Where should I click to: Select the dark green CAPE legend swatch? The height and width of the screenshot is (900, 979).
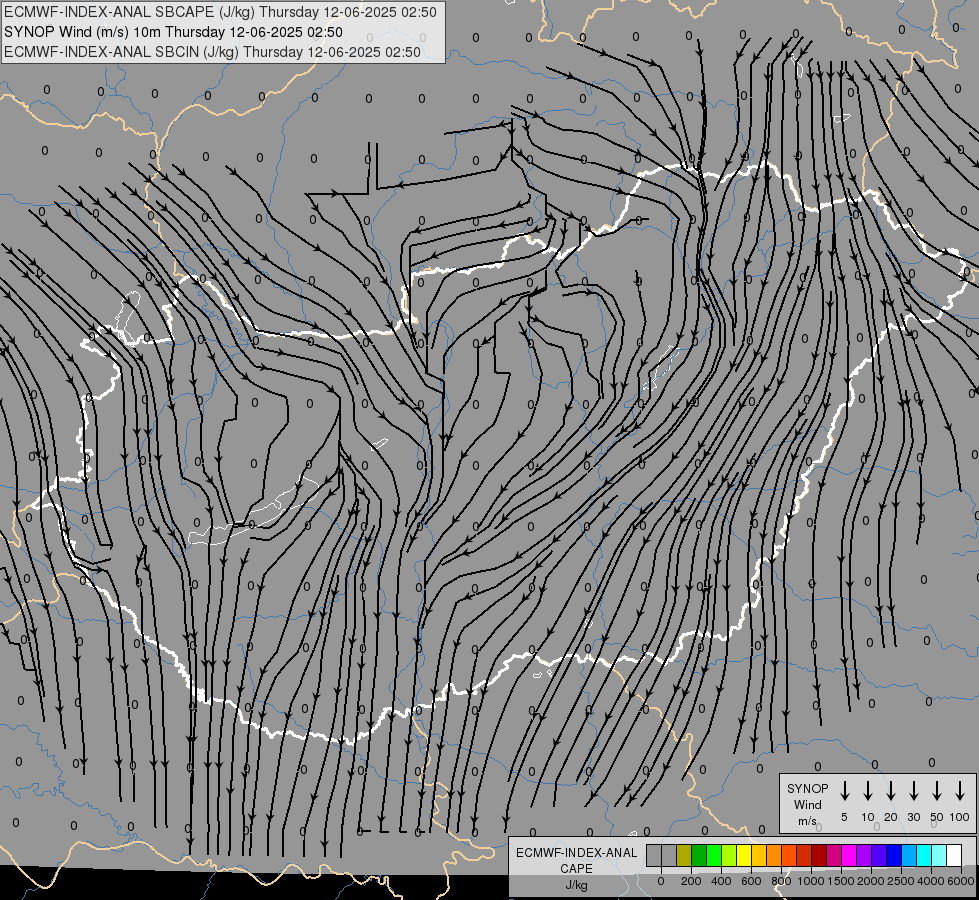(x=699, y=855)
